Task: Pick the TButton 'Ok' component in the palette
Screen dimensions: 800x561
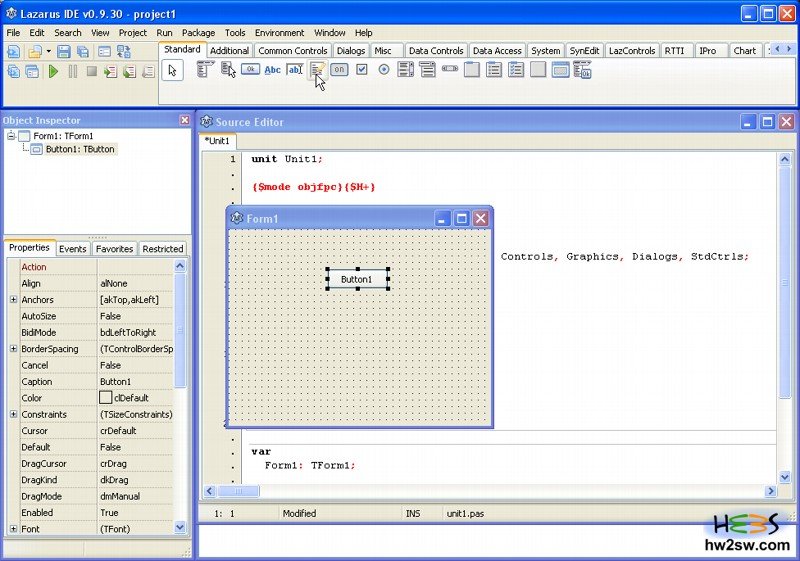Action: click(251, 69)
